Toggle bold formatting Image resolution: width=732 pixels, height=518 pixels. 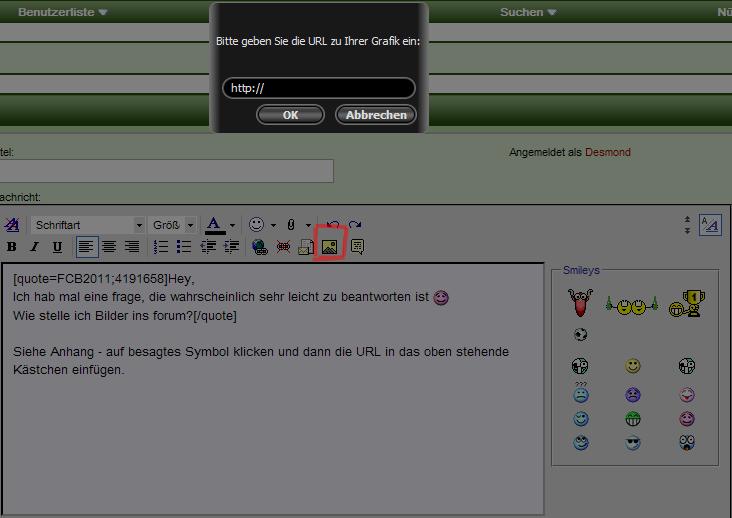[12, 246]
